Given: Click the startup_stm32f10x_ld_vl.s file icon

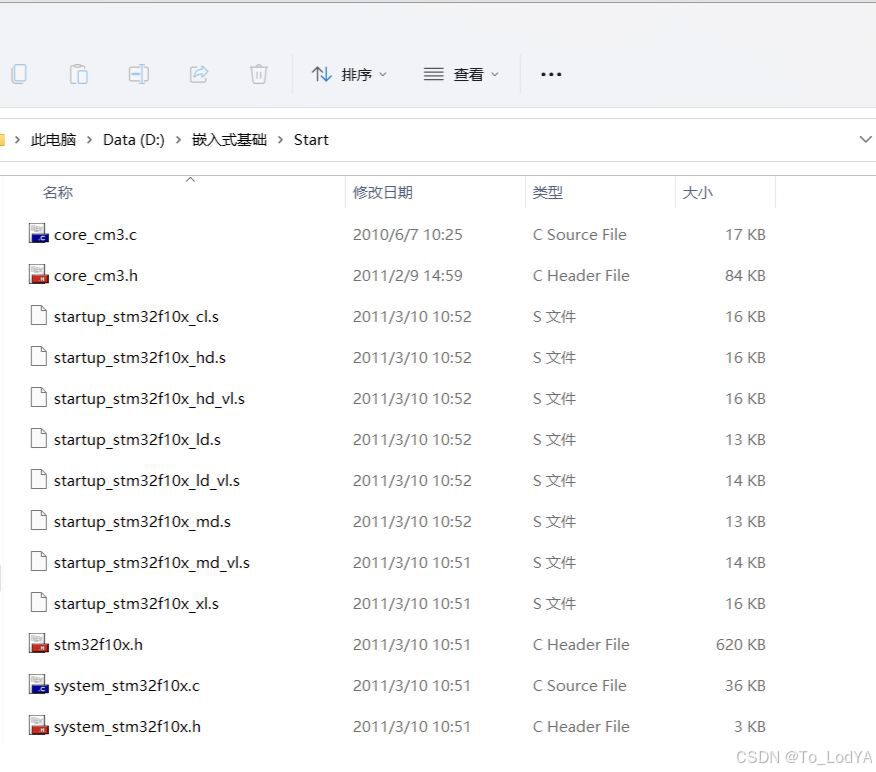Looking at the screenshot, I should pos(39,480).
